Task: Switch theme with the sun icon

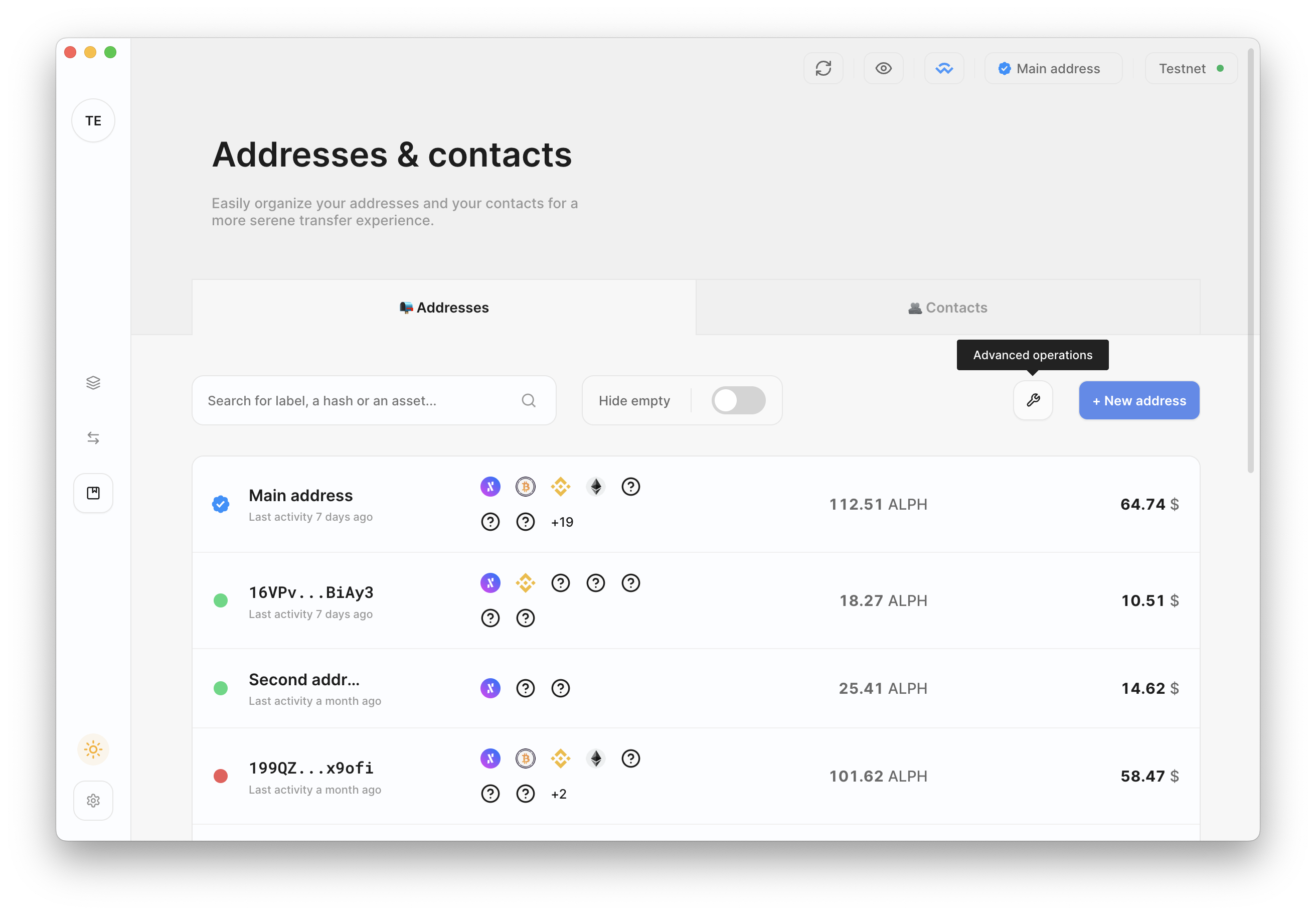Action: coord(93,749)
